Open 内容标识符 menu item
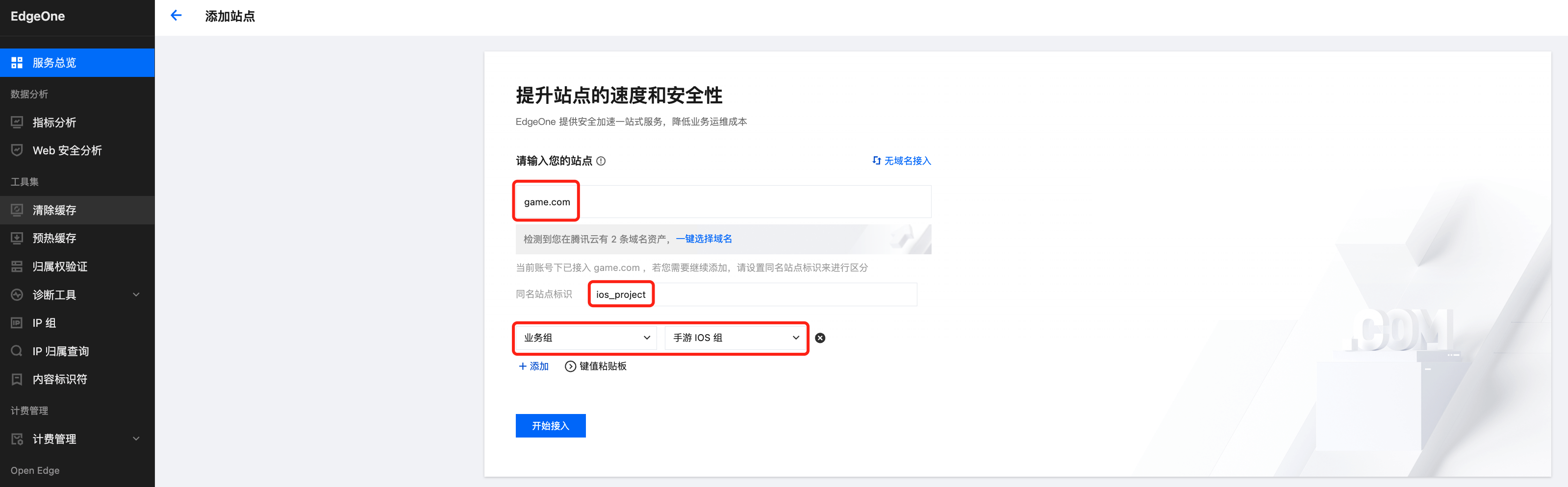The height and width of the screenshot is (487, 1568). coord(77,379)
